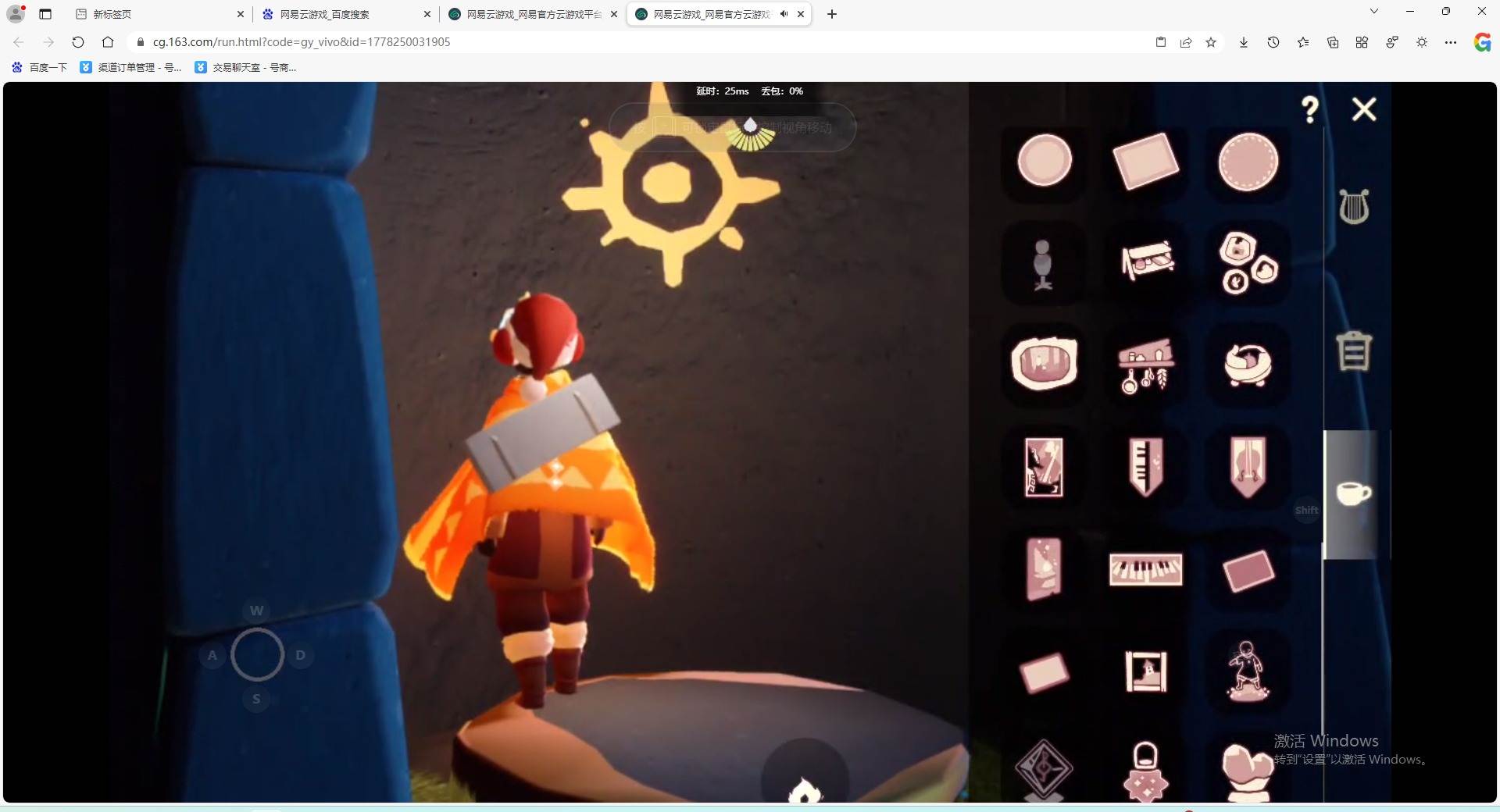Image resolution: width=1500 pixels, height=812 pixels.
Task: Click the Google icon in the toolbar
Action: click(1482, 42)
